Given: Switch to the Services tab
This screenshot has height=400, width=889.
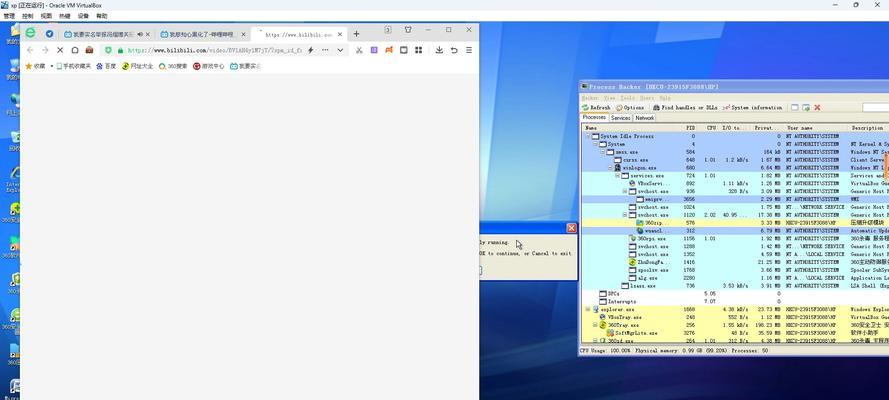Looking at the screenshot, I should pyautogui.click(x=620, y=118).
